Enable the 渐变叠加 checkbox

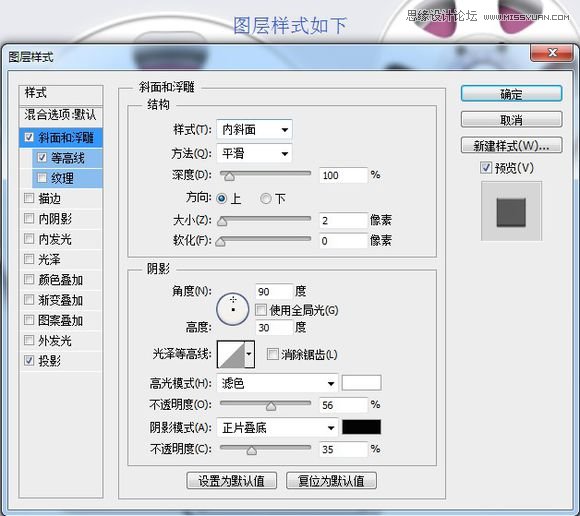[29, 300]
